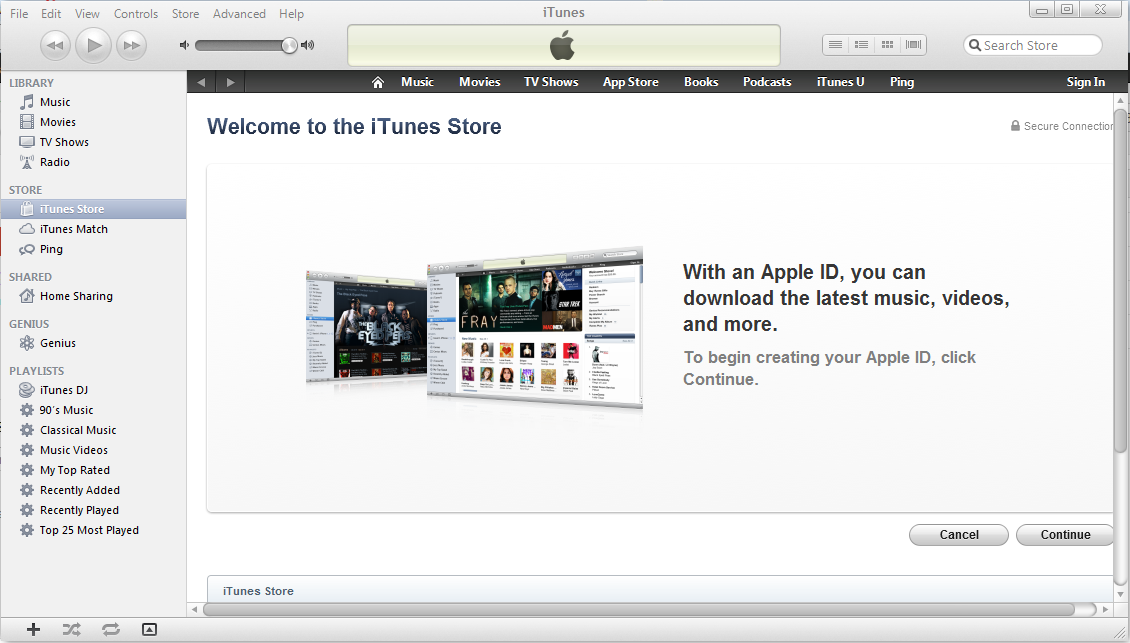Open the App Store tab
This screenshot has height=643, width=1130.
(631, 82)
